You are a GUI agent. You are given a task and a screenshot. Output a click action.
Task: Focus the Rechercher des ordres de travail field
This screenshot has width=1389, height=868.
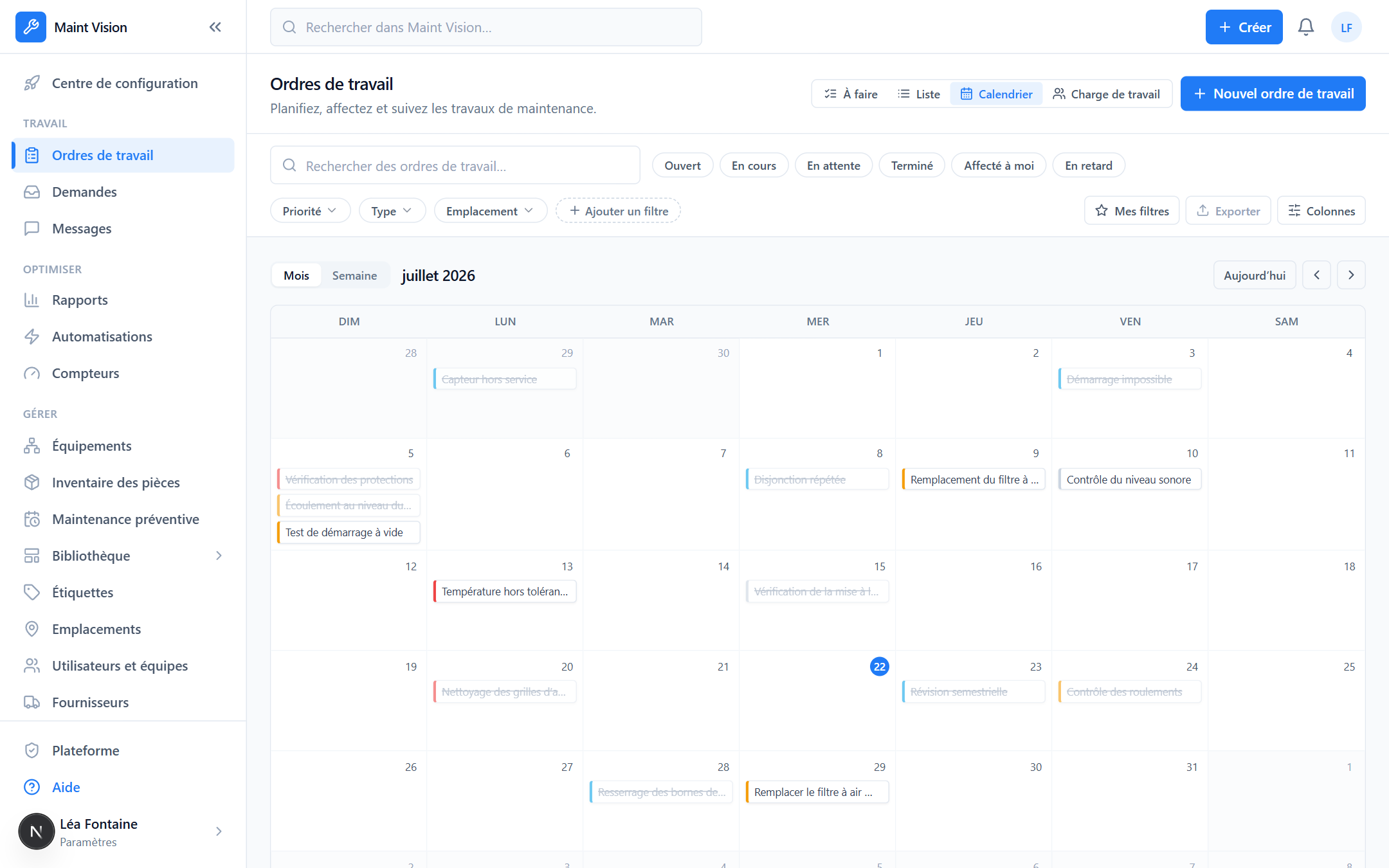coord(455,166)
